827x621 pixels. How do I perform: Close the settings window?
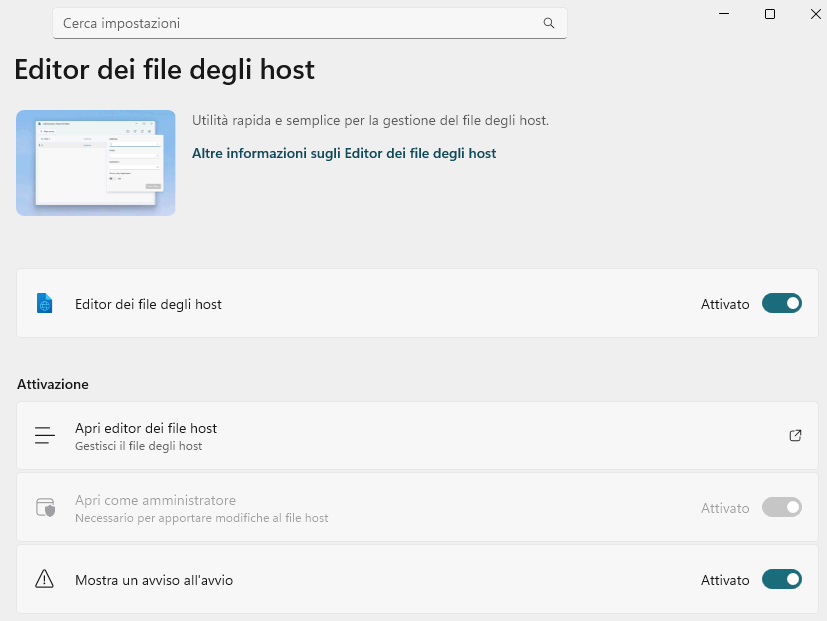[815, 14]
